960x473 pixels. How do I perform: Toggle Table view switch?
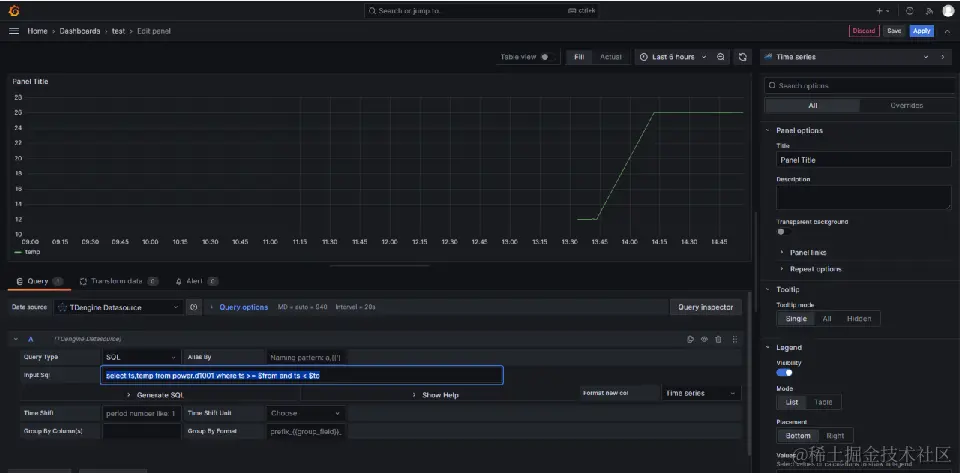tap(547, 57)
